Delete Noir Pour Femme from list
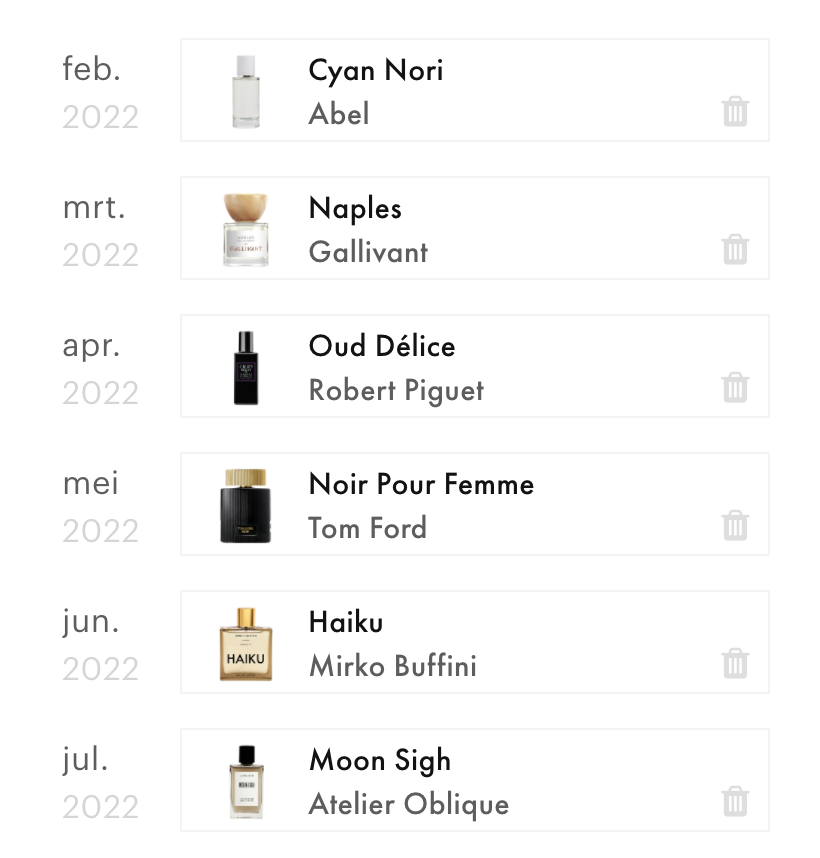Screen dimensions: 820x858 click(735, 525)
